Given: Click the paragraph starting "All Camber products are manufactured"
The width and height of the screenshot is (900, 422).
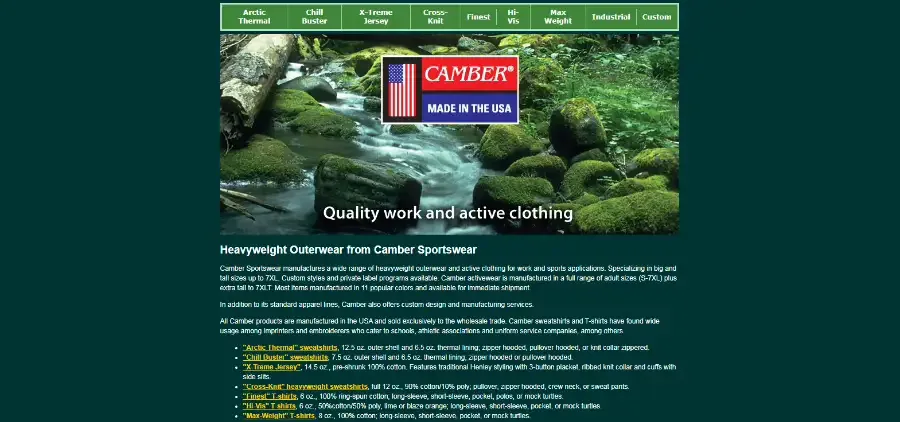Looking at the screenshot, I should [440, 326].
